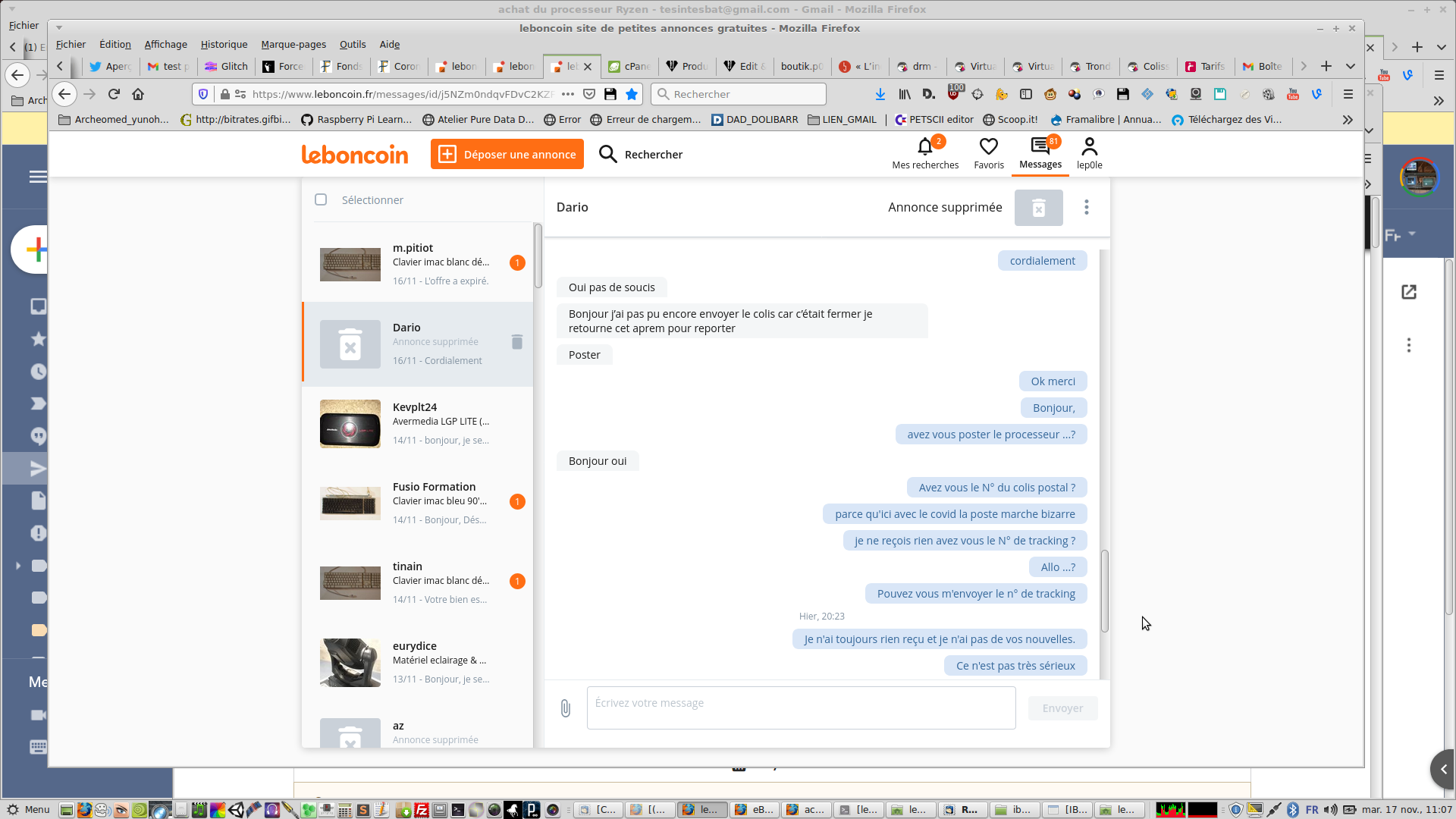
Task: Open the Kevplt24 conversation thumbnail
Action: [350, 424]
